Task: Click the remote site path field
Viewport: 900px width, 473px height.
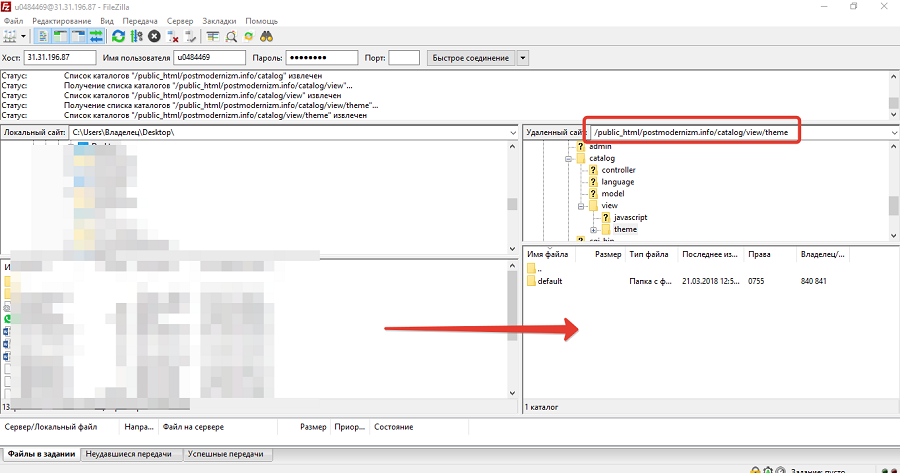Action: (739, 133)
